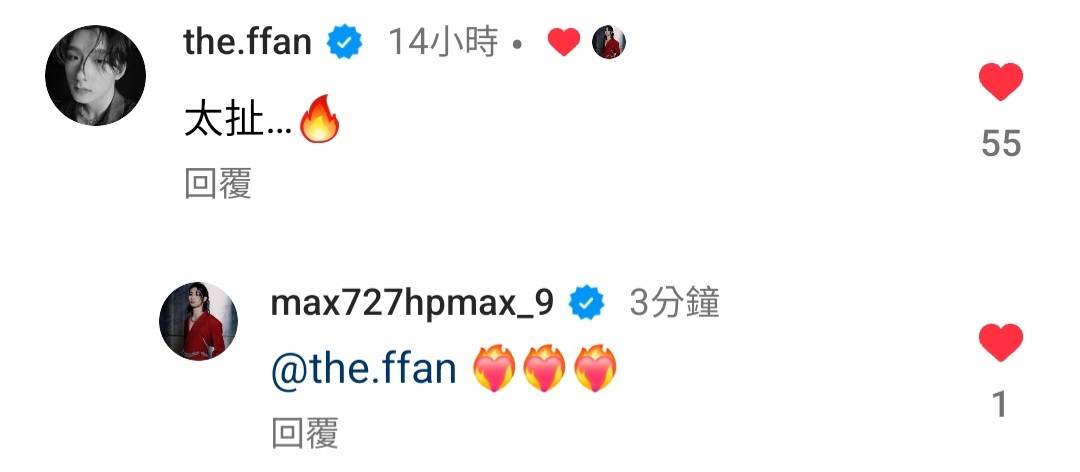This screenshot has width=1080, height=472.
Task: Unlike the the.ffan comment with 55 likes
Action: pyautogui.click(x=1000, y=81)
